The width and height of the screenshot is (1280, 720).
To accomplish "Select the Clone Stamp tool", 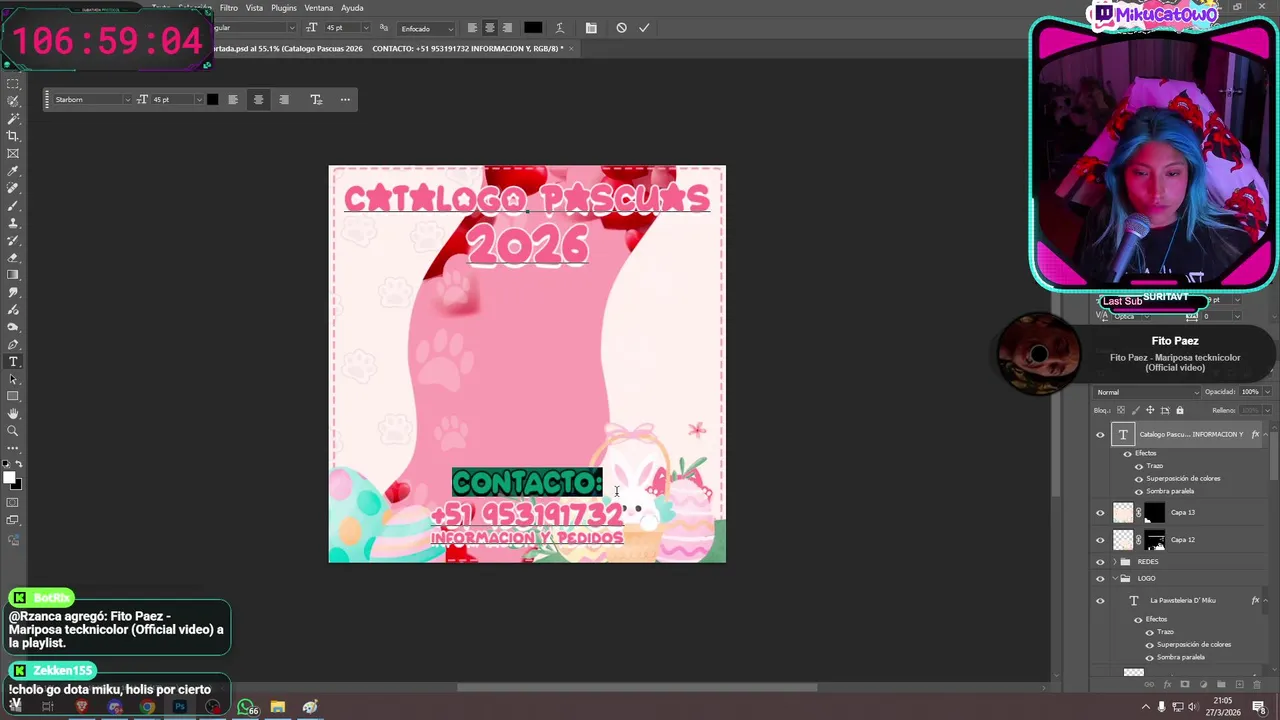I will point(13,223).
